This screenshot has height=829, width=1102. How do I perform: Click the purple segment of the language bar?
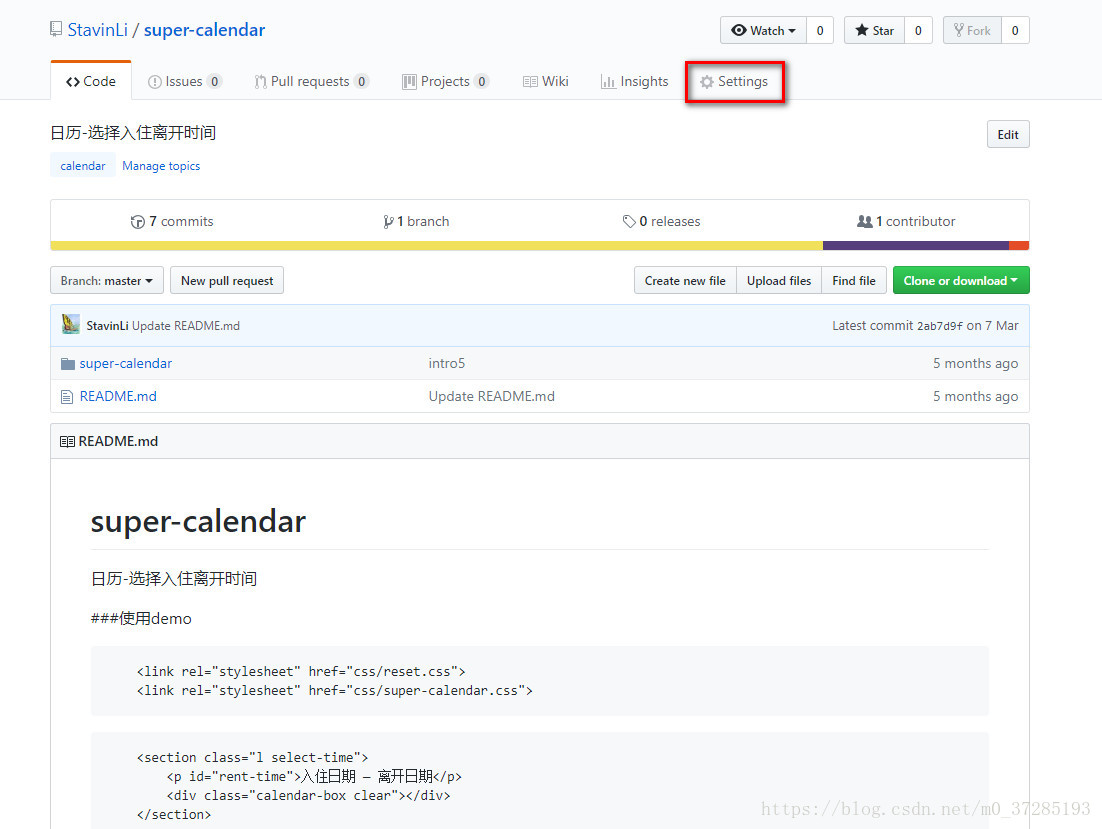click(x=916, y=246)
